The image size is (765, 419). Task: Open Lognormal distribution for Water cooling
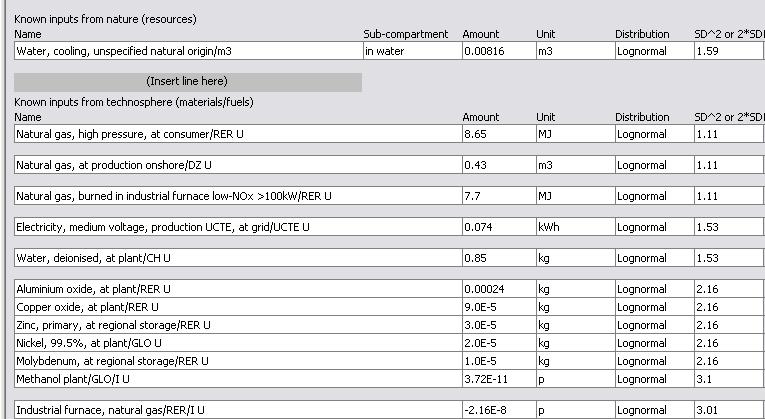[650, 50]
